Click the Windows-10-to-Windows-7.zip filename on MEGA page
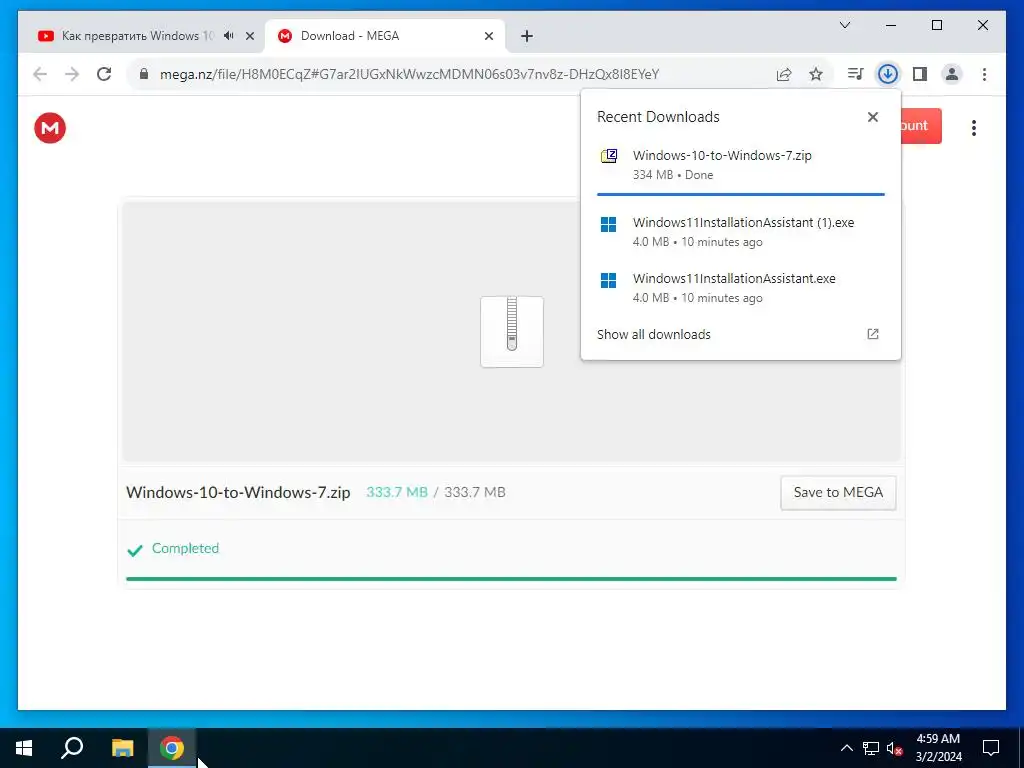This screenshot has width=1024, height=768. tap(238, 492)
